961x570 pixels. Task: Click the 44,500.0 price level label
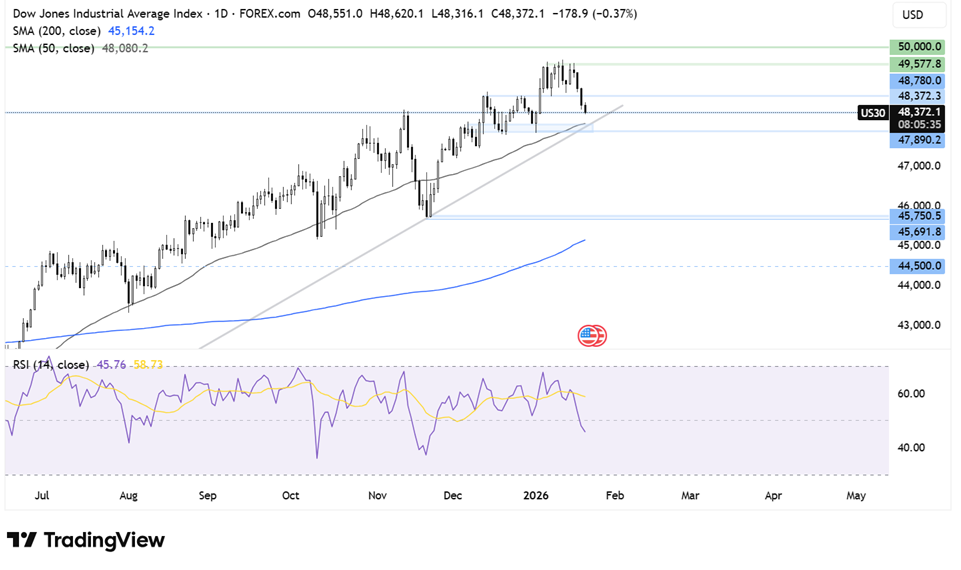(917, 266)
